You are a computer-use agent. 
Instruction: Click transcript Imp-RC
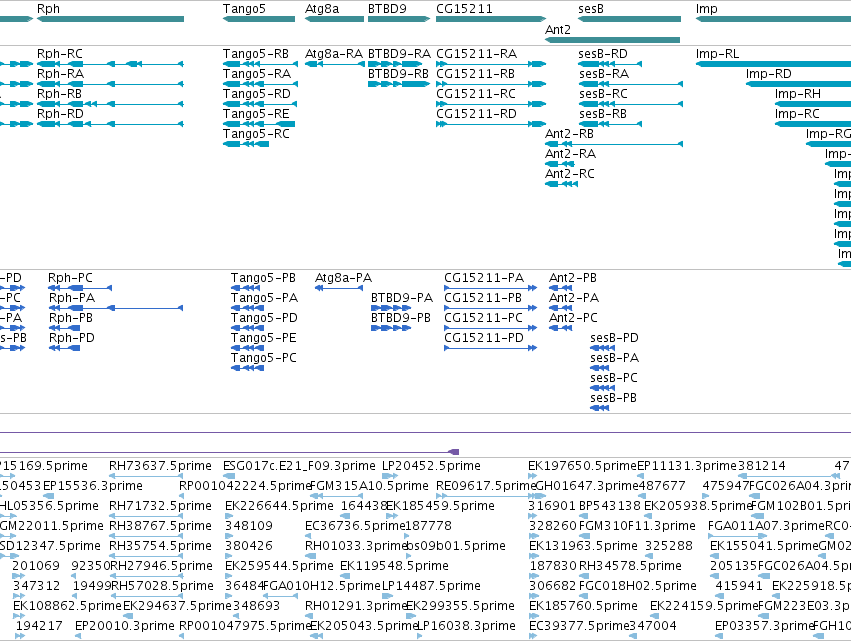pos(813,124)
